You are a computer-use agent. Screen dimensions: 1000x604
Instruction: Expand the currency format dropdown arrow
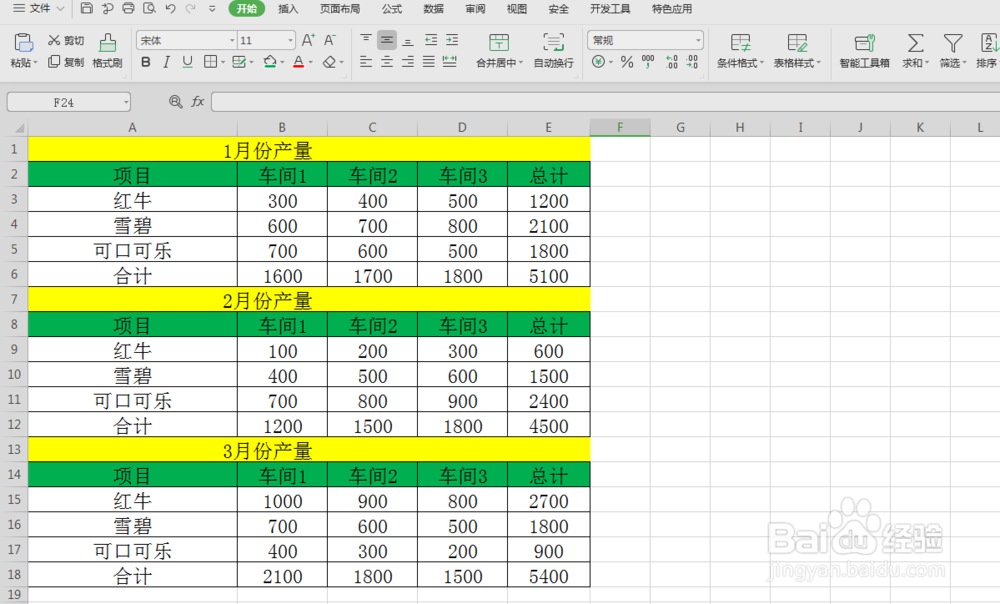coord(610,63)
